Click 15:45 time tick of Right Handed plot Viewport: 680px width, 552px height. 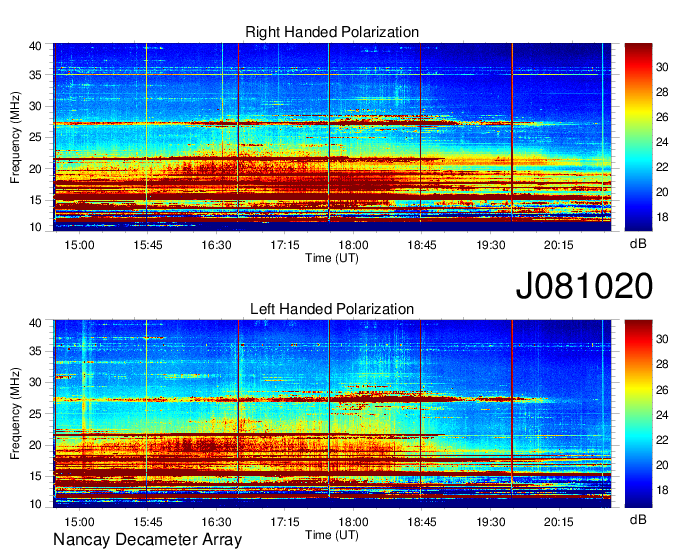coord(147,245)
